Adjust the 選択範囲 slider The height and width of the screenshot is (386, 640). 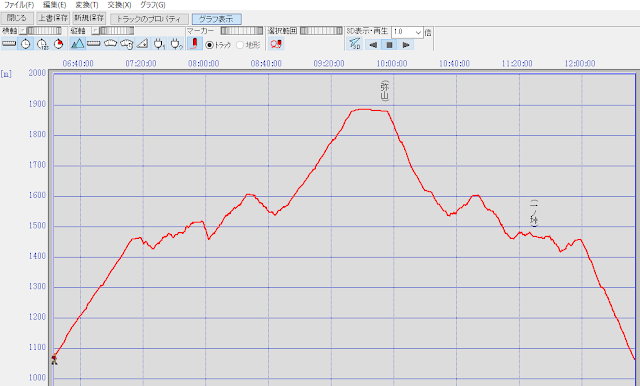321,31
